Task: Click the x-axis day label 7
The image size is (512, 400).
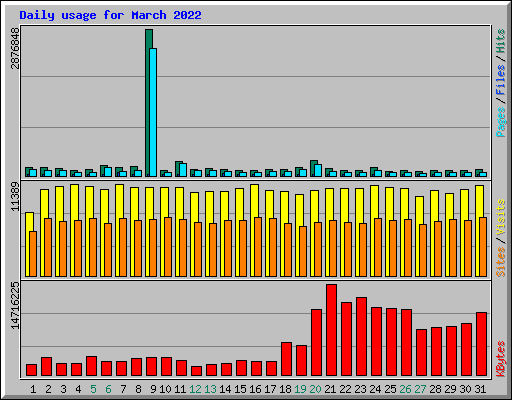Action: [x=123, y=389]
